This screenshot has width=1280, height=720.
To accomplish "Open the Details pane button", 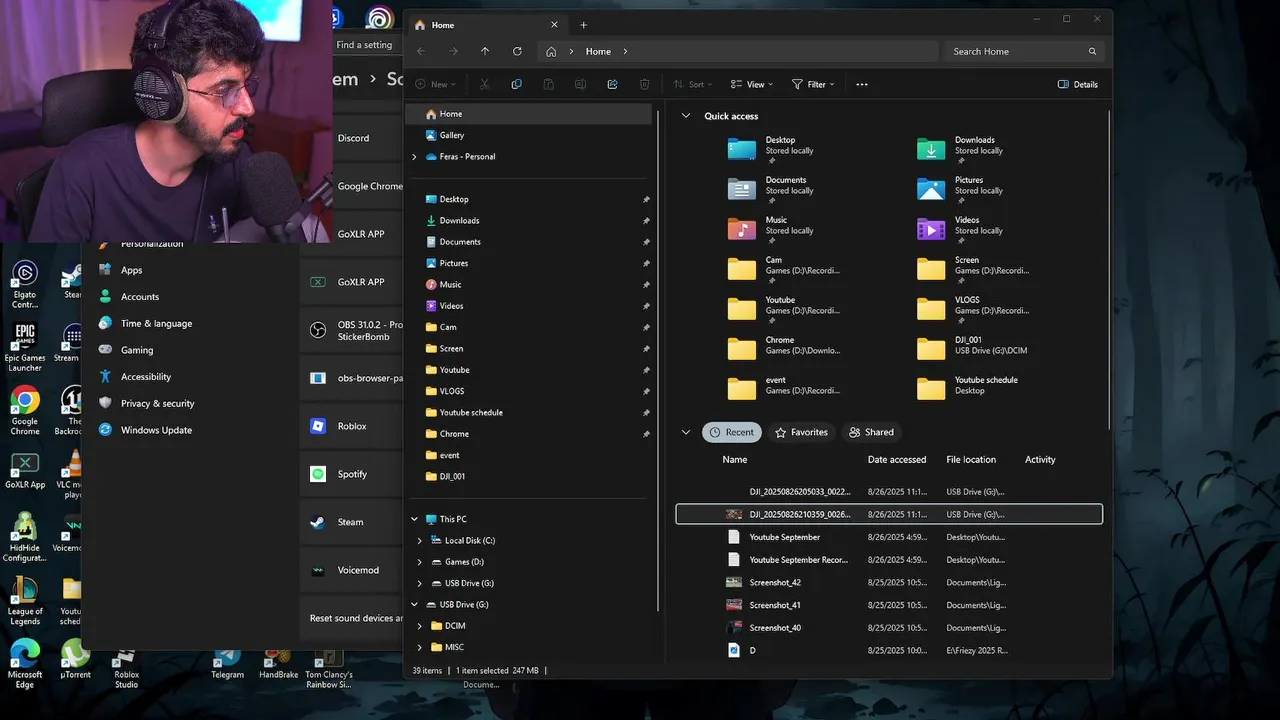I will (1077, 84).
